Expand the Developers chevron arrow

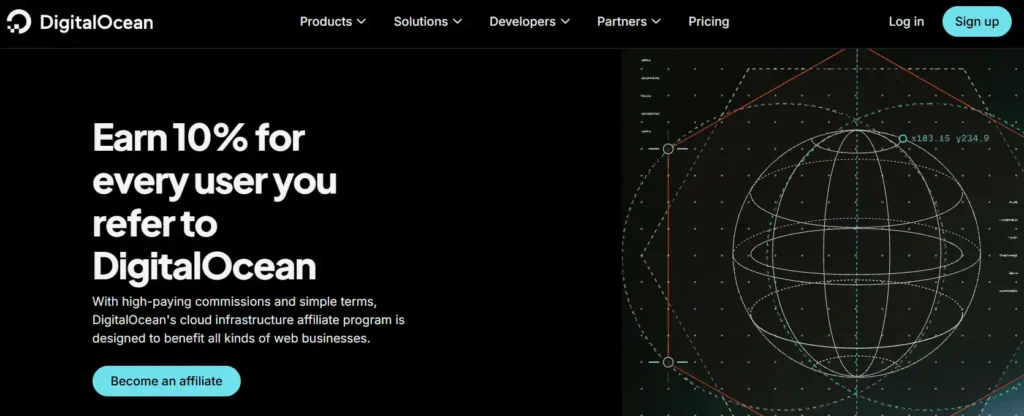coord(565,22)
